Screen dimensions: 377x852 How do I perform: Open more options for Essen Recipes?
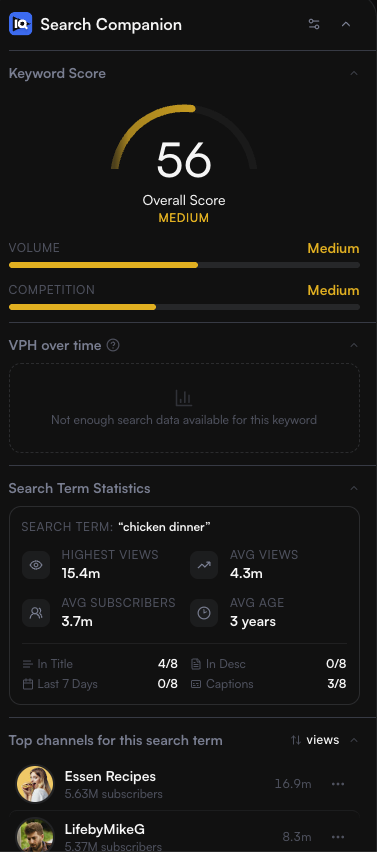338,784
